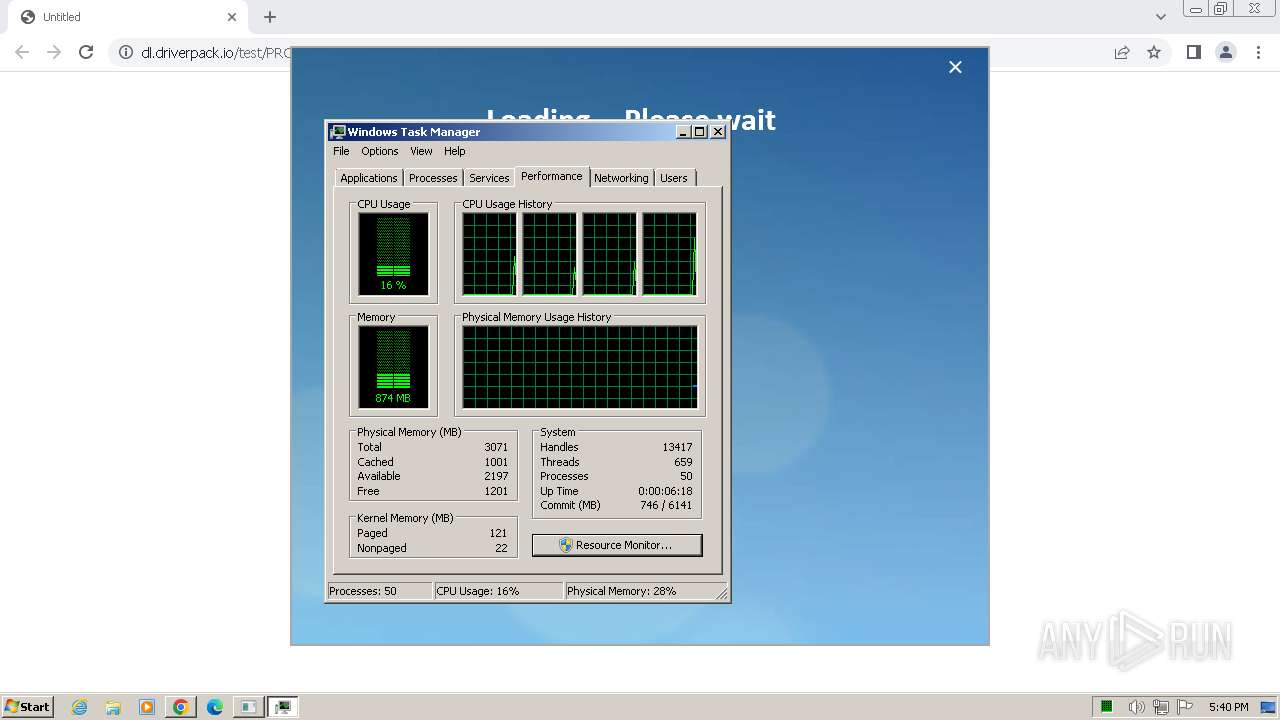
Task: Click the Cached memory value 1001
Action: [496, 462]
